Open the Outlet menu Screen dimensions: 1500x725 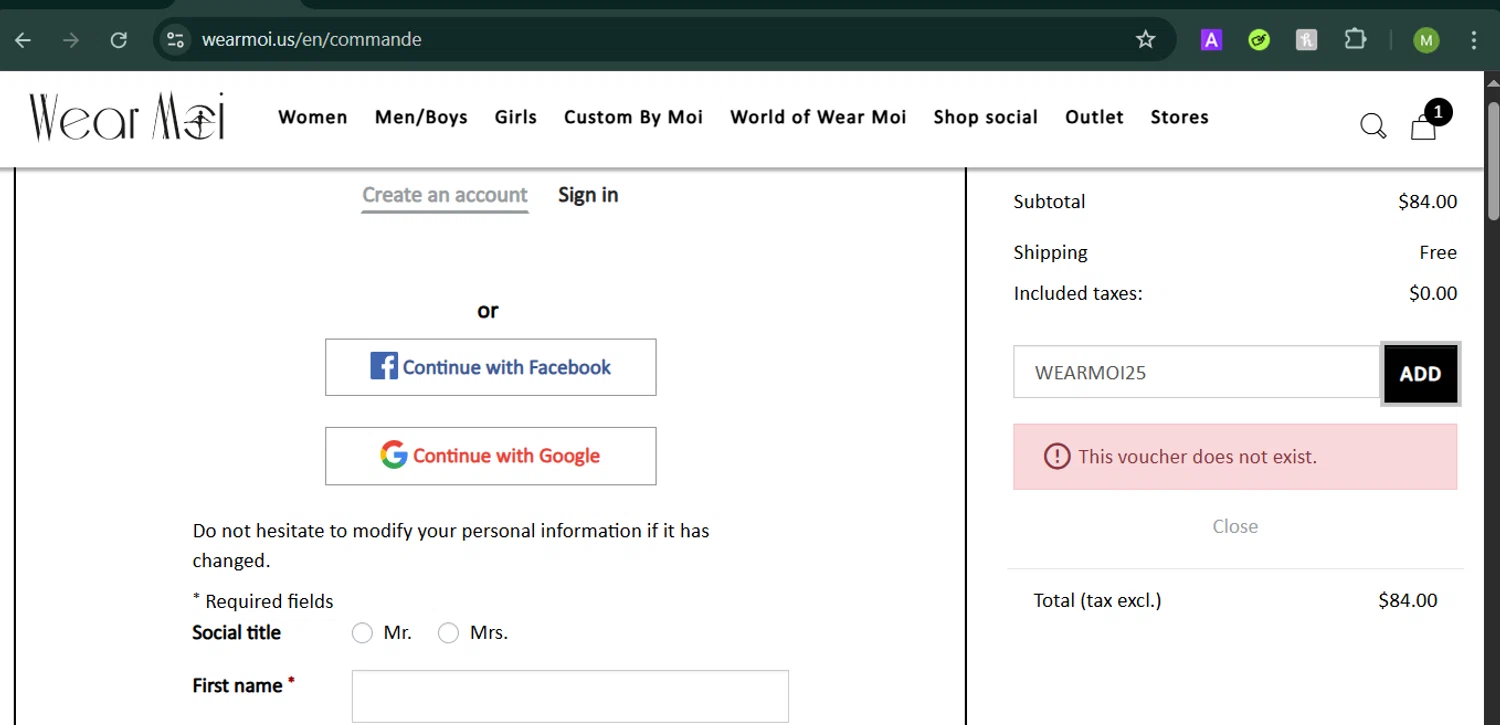pyautogui.click(x=1094, y=117)
